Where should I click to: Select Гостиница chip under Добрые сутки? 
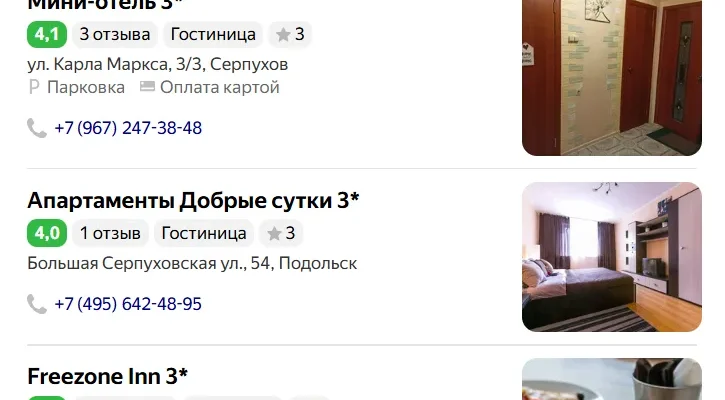click(204, 233)
